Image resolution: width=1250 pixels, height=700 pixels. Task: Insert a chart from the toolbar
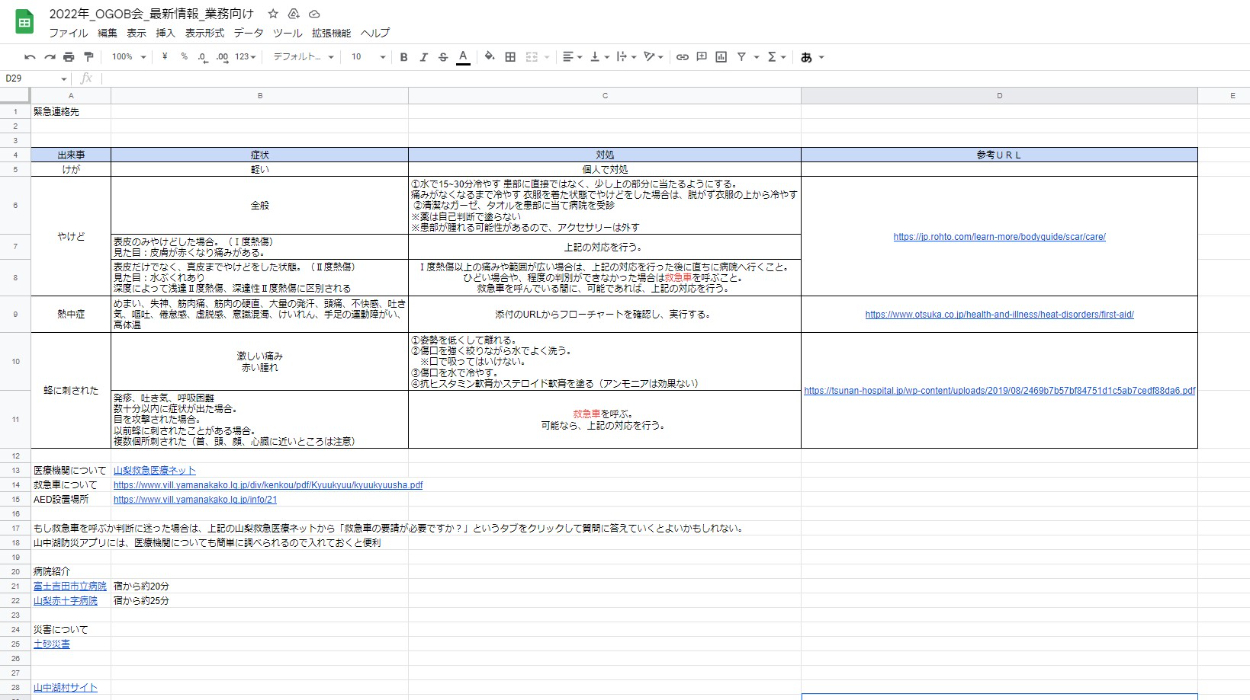(721, 57)
